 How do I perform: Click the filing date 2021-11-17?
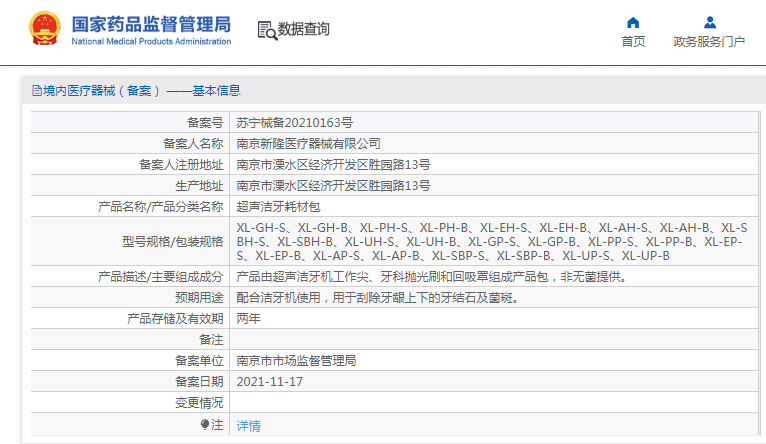(x=269, y=382)
